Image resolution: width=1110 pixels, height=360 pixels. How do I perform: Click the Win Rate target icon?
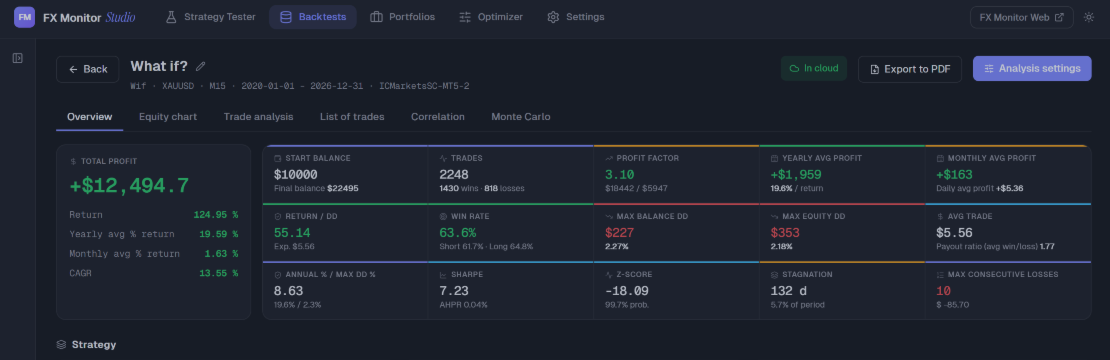click(443, 216)
